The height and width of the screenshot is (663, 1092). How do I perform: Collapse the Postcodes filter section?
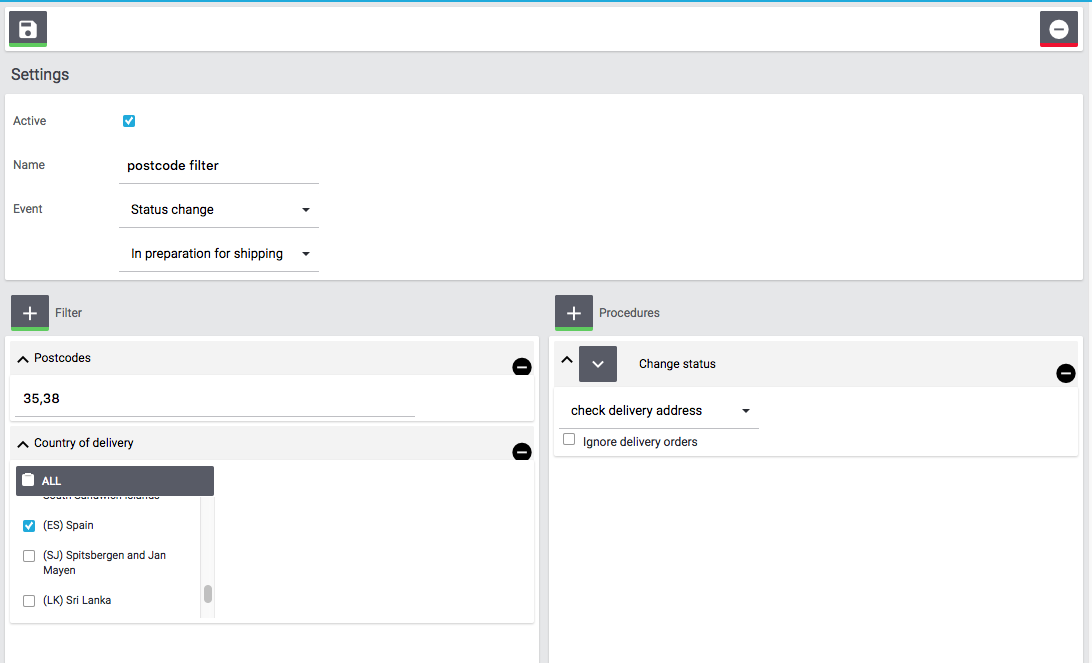click(23, 358)
